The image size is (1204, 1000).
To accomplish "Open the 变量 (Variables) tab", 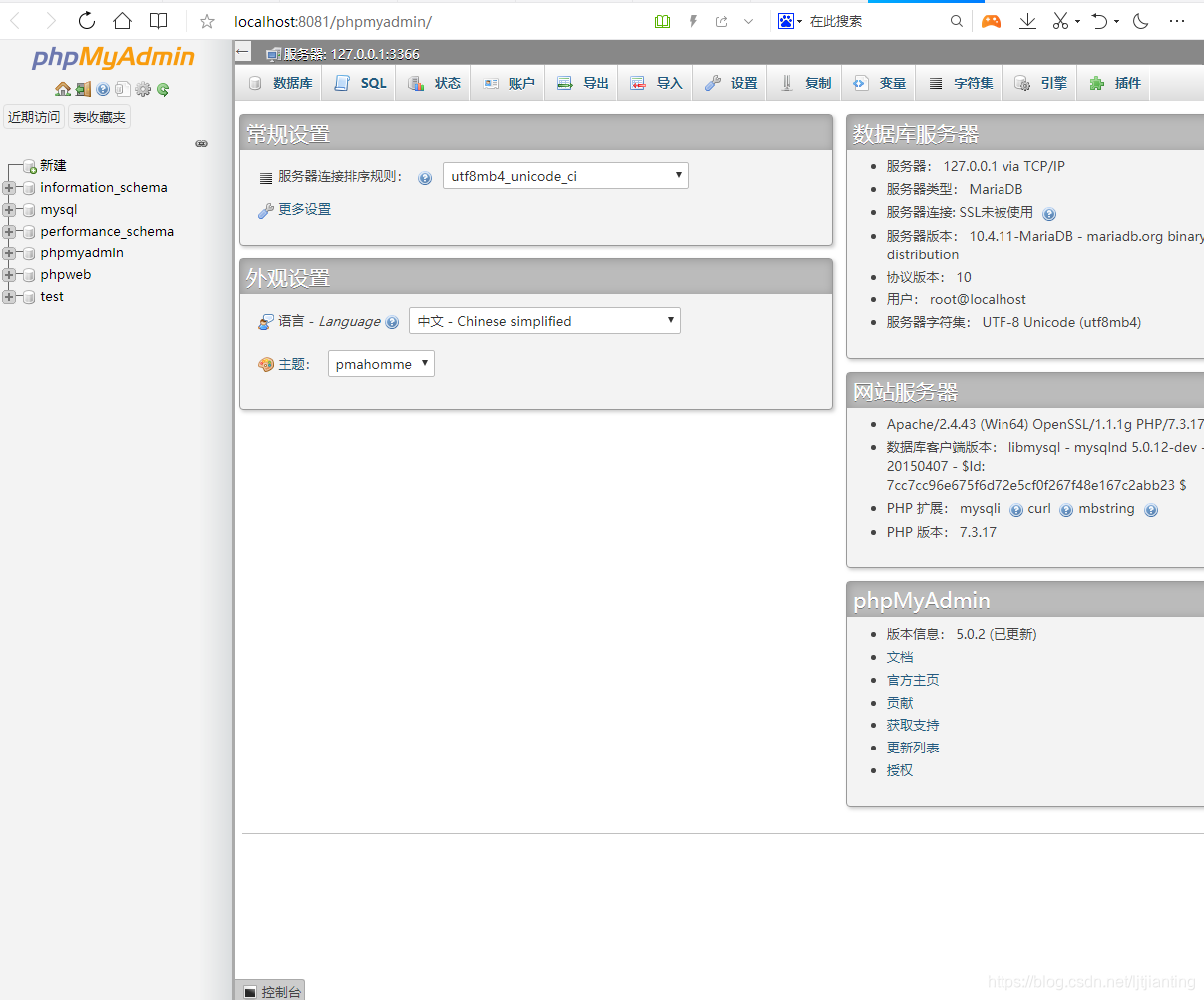I will [x=879, y=83].
